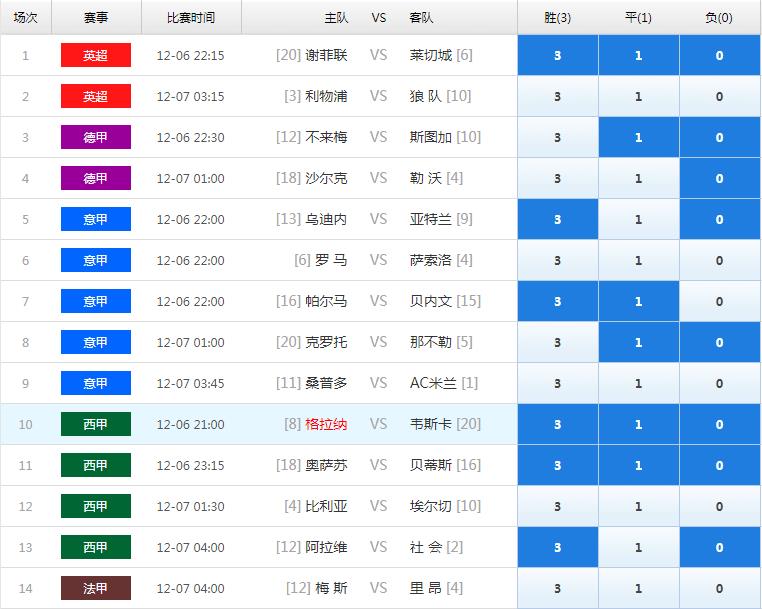Open away team 那不勒
The height and width of the screenshot is (609, 762).
[x=431, y=342]
